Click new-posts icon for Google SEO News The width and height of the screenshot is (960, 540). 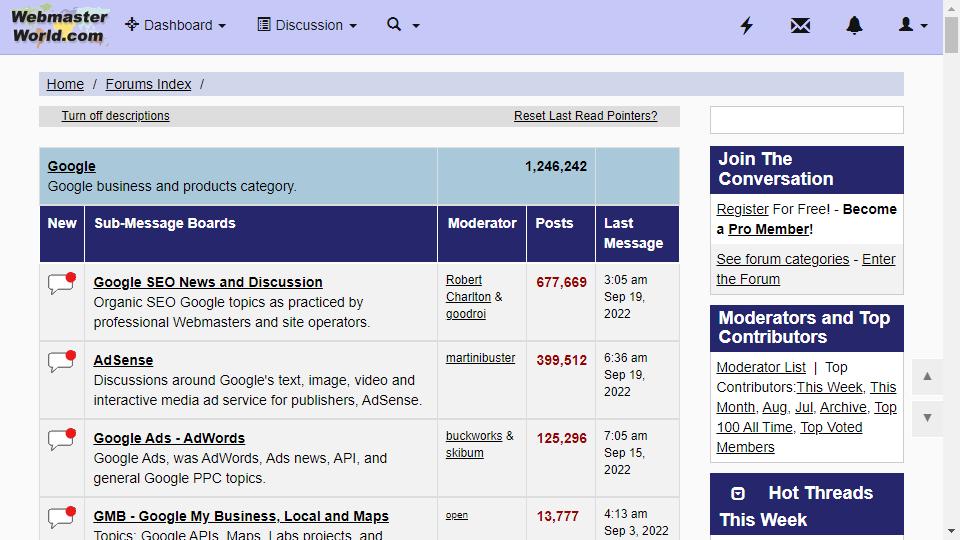tap(62, 283)
